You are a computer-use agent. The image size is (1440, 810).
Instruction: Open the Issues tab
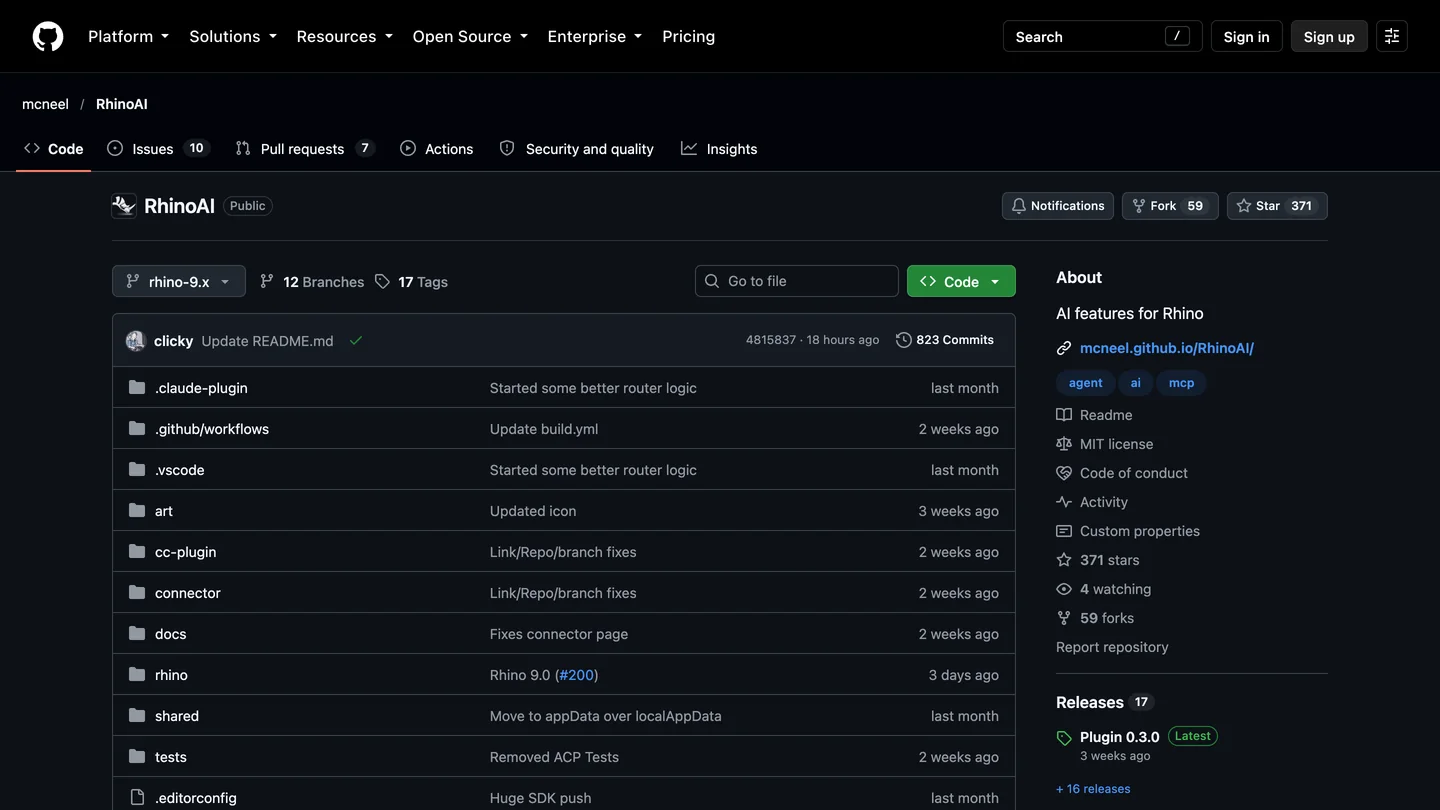click(157, 149)
